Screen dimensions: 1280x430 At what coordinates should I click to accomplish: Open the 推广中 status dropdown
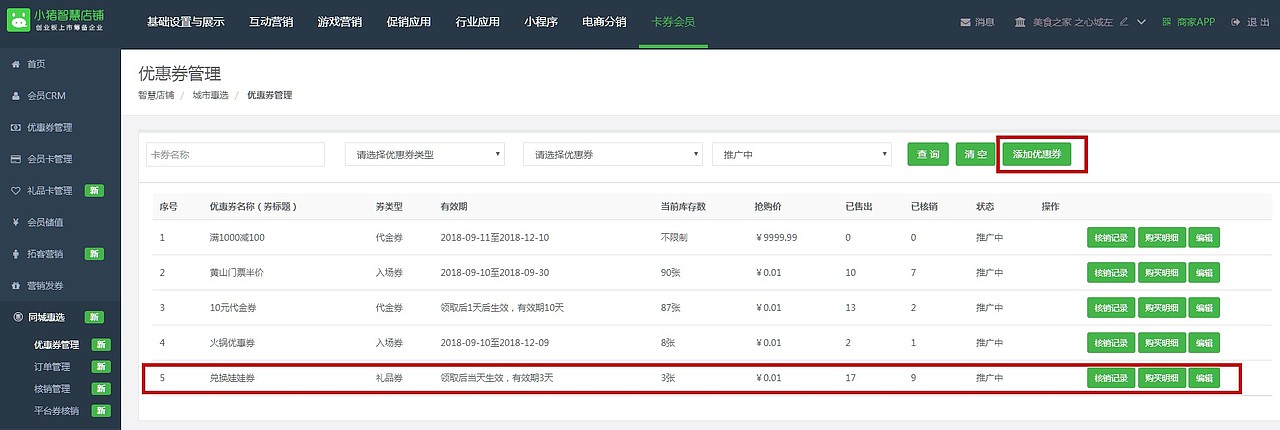pos(801,155)
